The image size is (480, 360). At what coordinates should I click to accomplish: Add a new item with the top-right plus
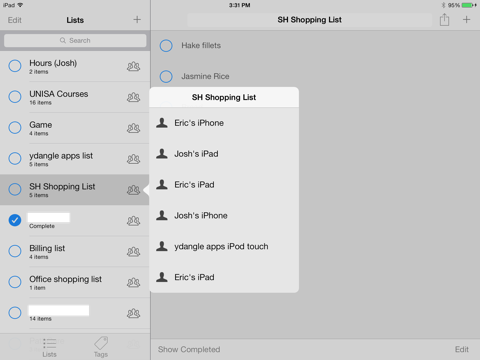(x=466, y=20)
